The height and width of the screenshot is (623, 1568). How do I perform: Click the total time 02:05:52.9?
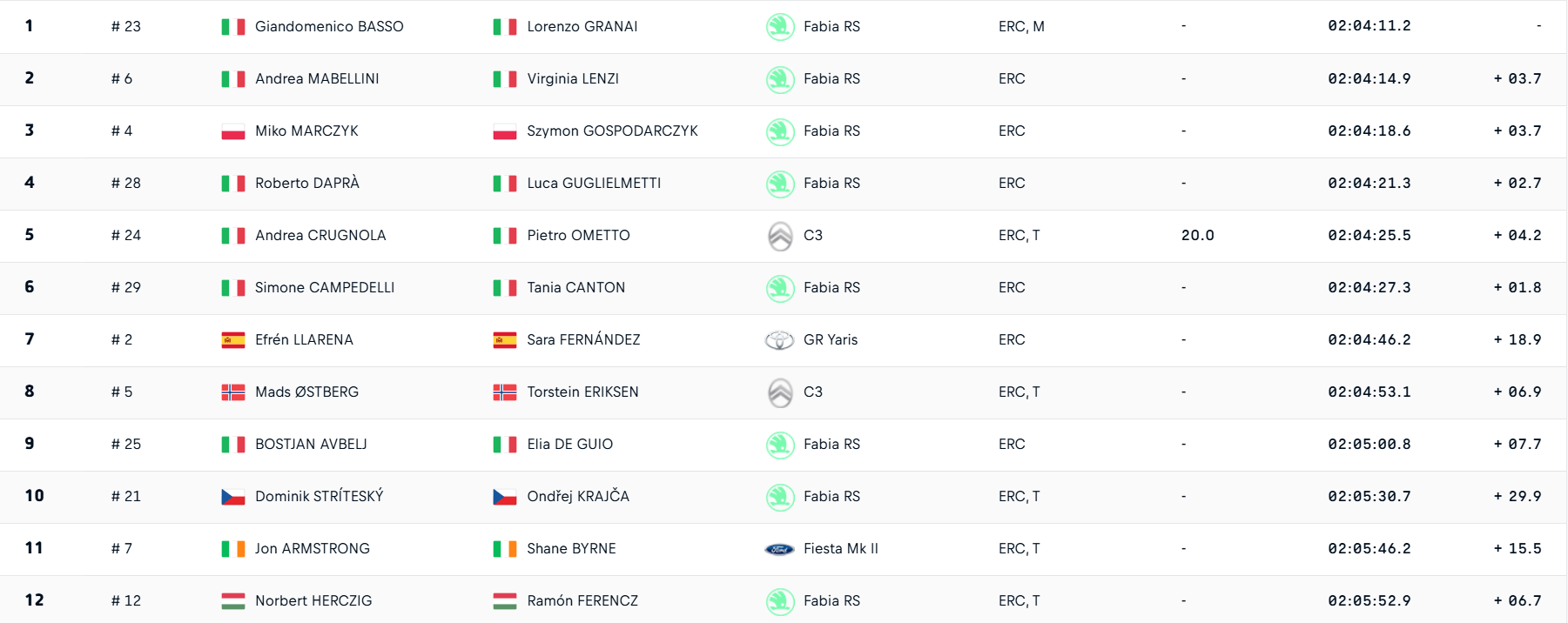pyautogui.click(x=1369, y=600)
